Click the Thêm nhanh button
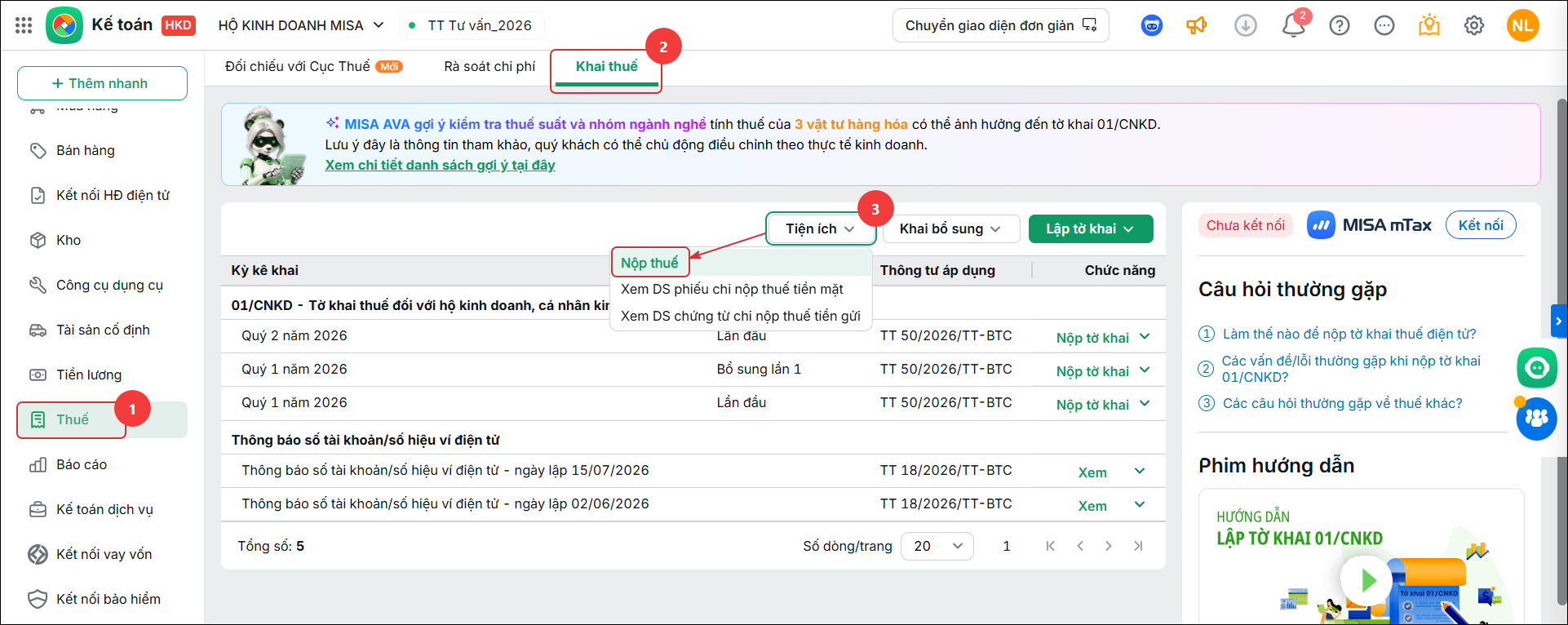1568x625 pixels. tap(102, 83)
